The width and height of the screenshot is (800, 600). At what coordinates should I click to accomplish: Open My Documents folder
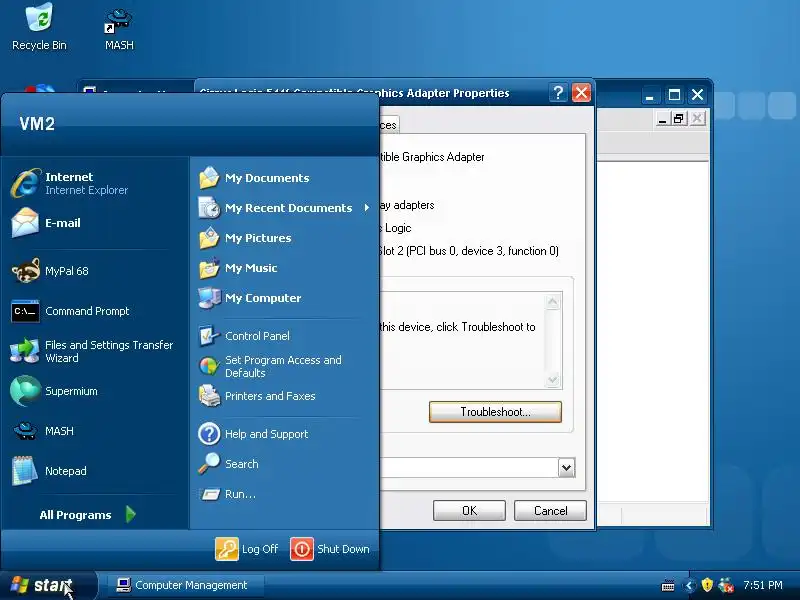(x=283, y=178)
